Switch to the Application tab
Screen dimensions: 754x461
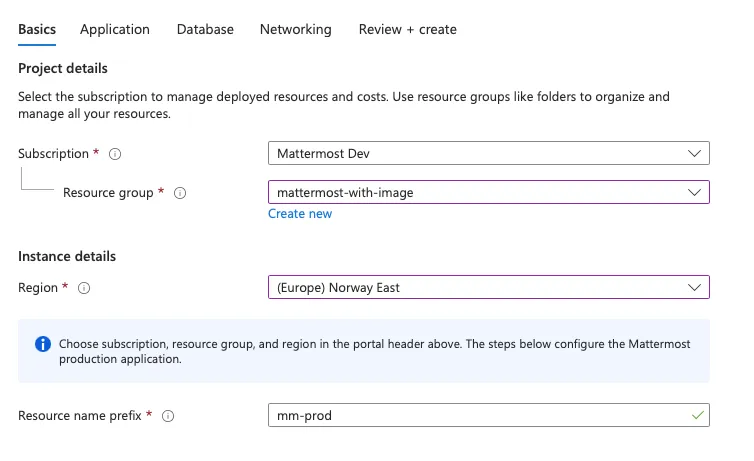click(115, 29)
